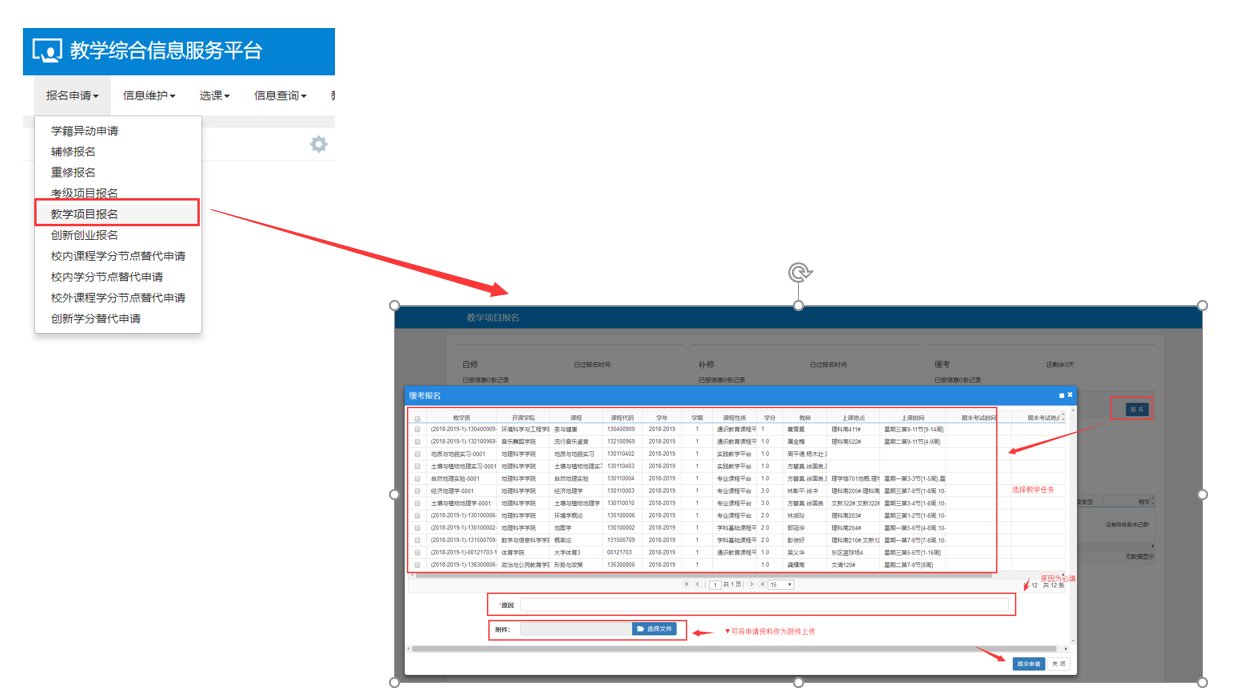Go to last page in table pager
The height and width of the screenshot is (700, 1243).
[x=762, y=584]
